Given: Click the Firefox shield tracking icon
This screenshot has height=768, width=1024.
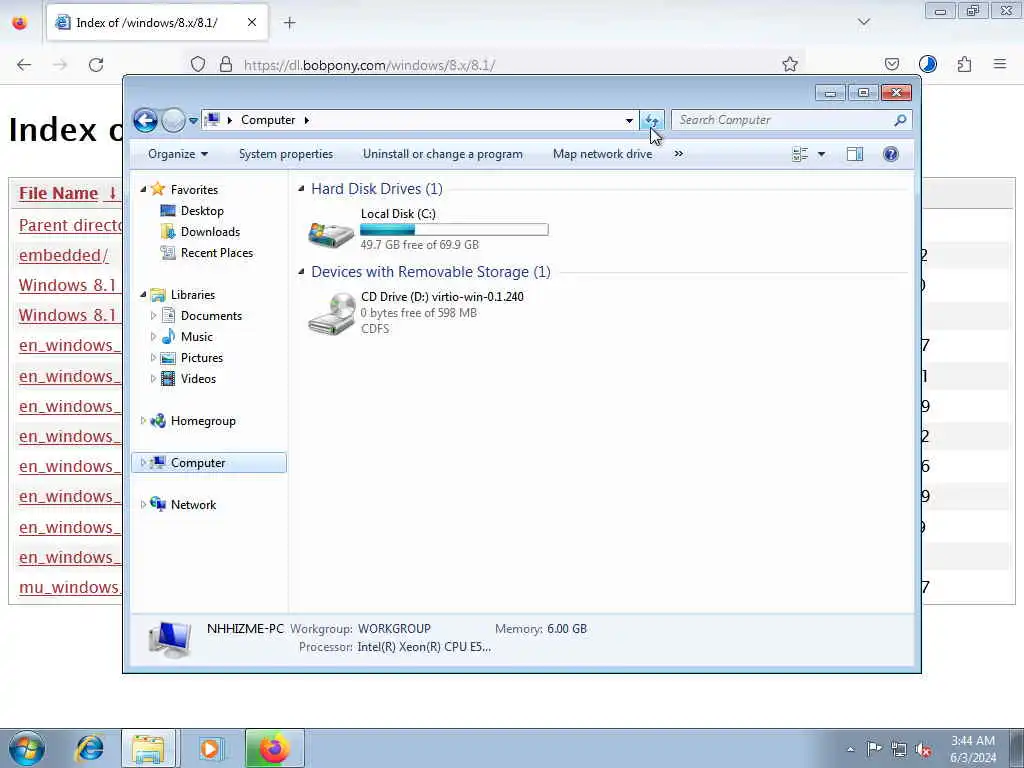Looking at the screenshot, I should click(x=198, y=65).
